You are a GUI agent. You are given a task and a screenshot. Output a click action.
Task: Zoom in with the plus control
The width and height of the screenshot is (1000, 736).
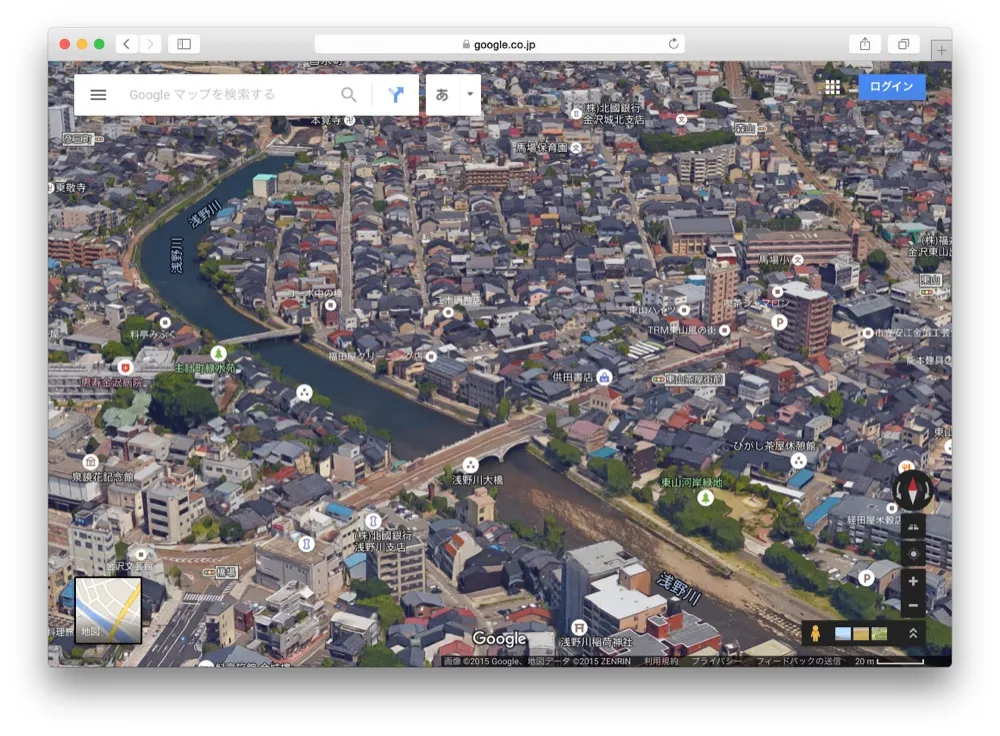click(x=913, y=581)
